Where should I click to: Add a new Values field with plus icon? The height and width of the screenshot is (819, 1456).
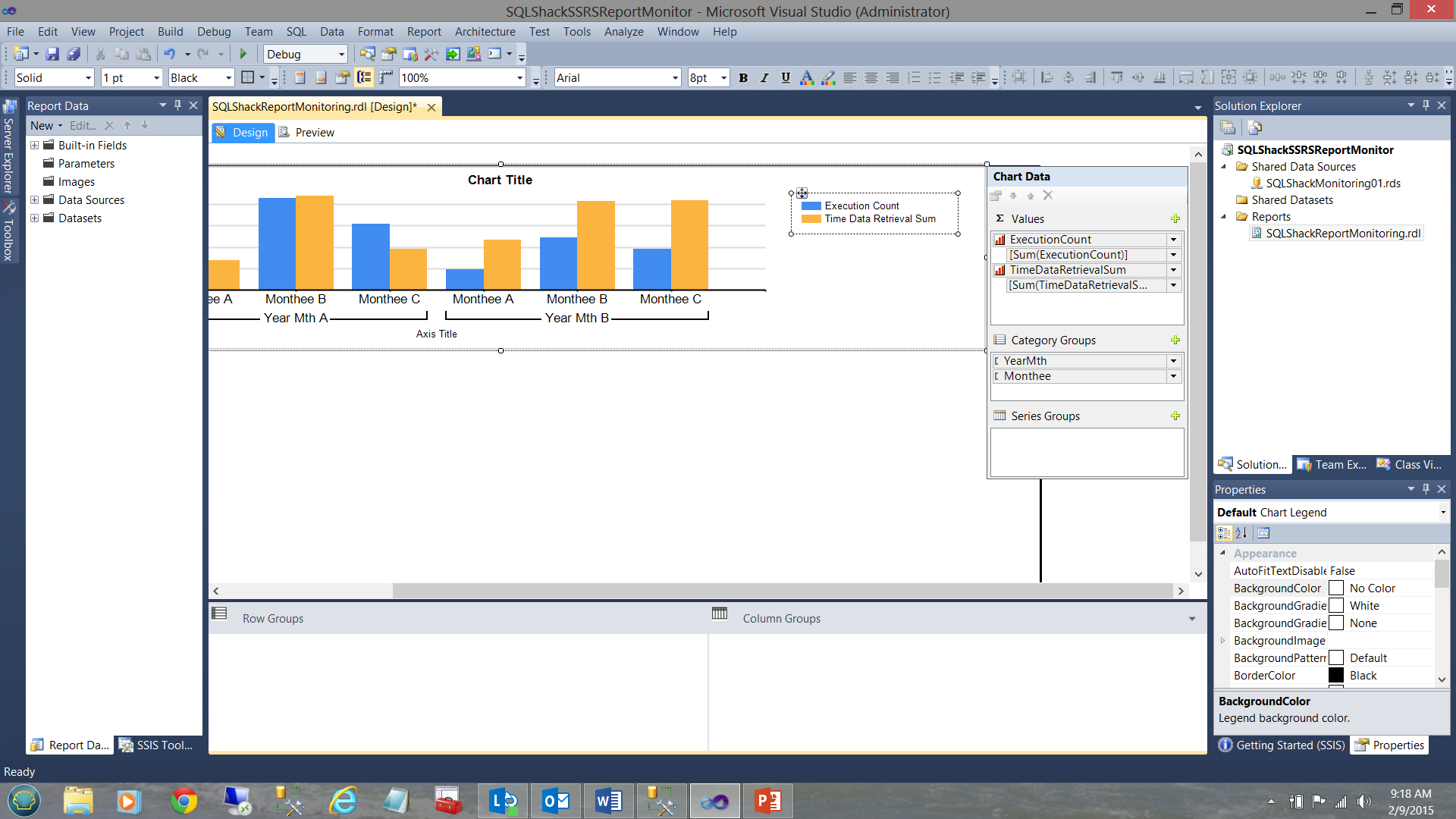[1175, 218]
